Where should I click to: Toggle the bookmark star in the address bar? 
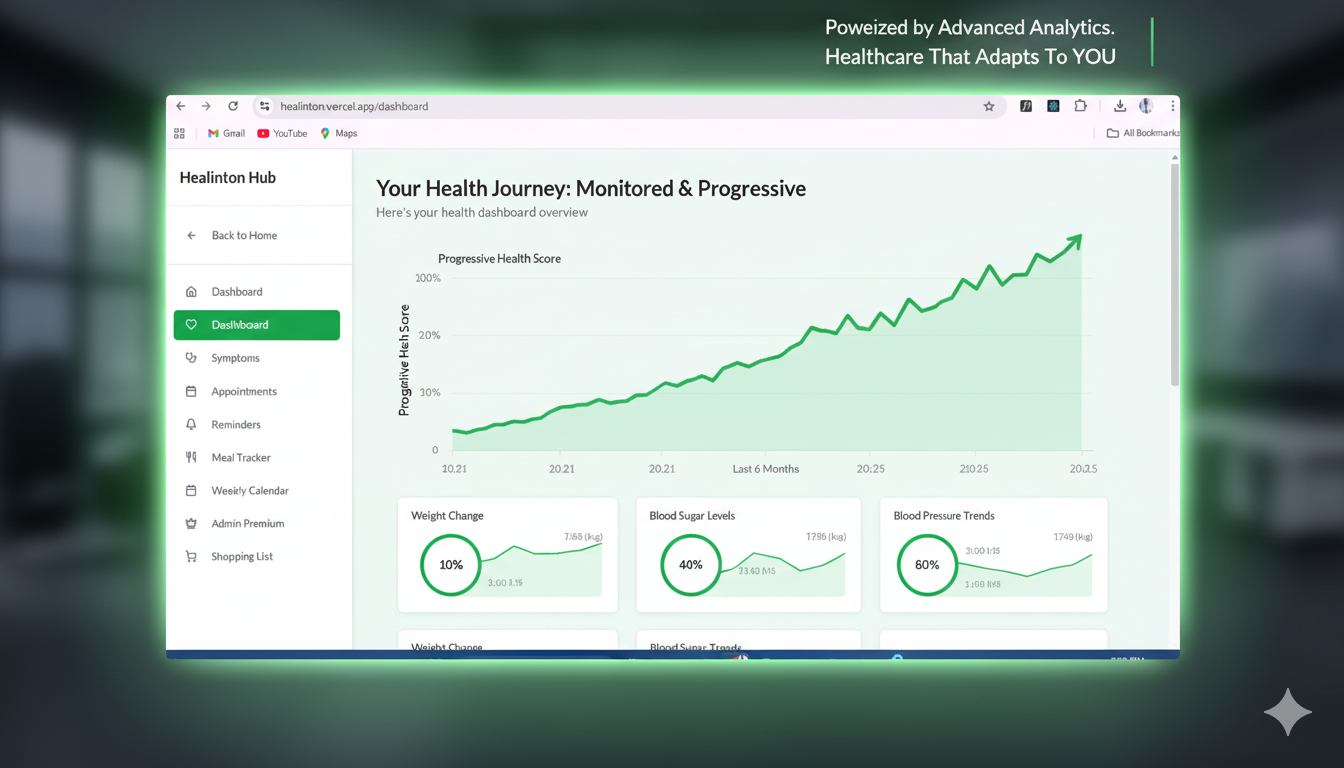[988, 106]
